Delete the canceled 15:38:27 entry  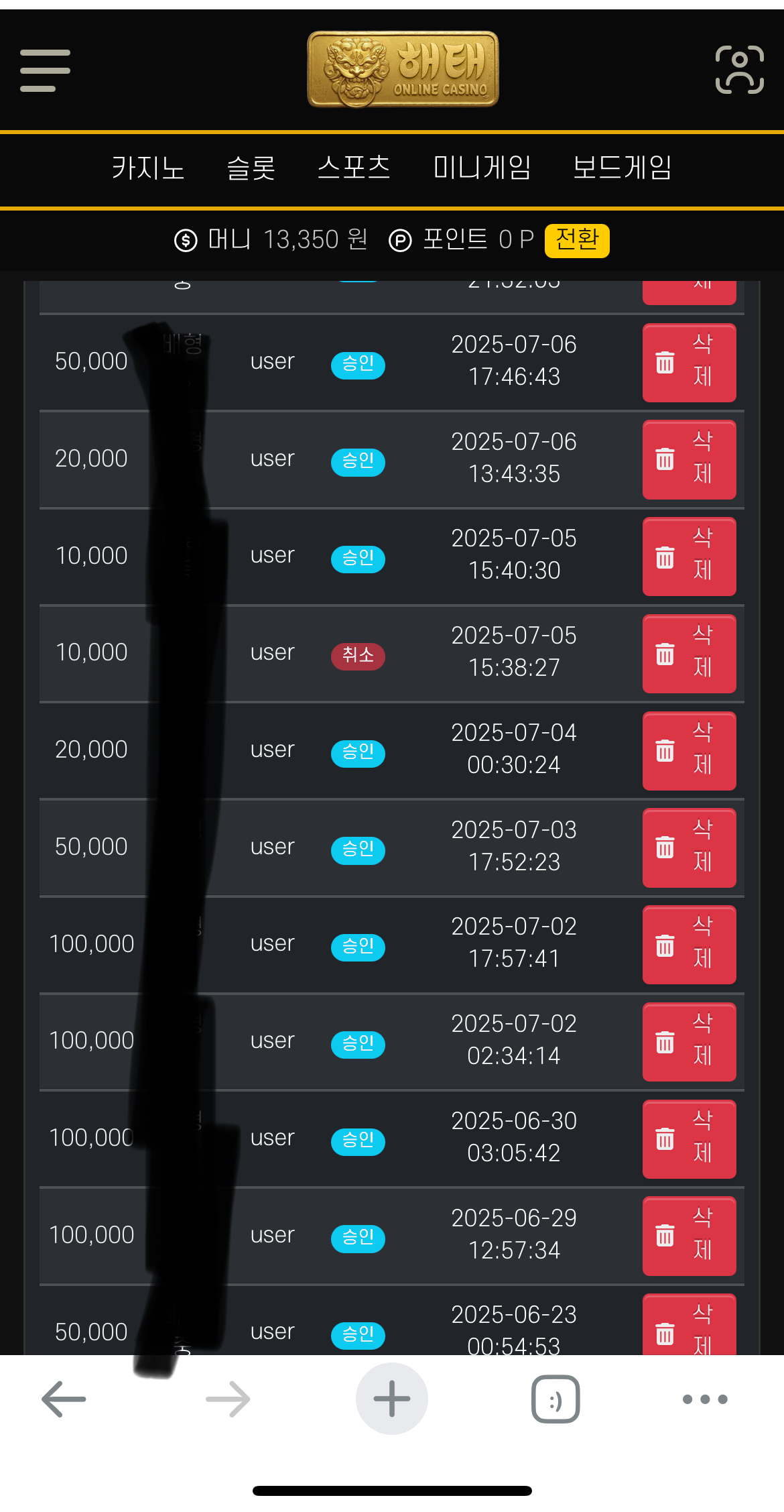689,654
